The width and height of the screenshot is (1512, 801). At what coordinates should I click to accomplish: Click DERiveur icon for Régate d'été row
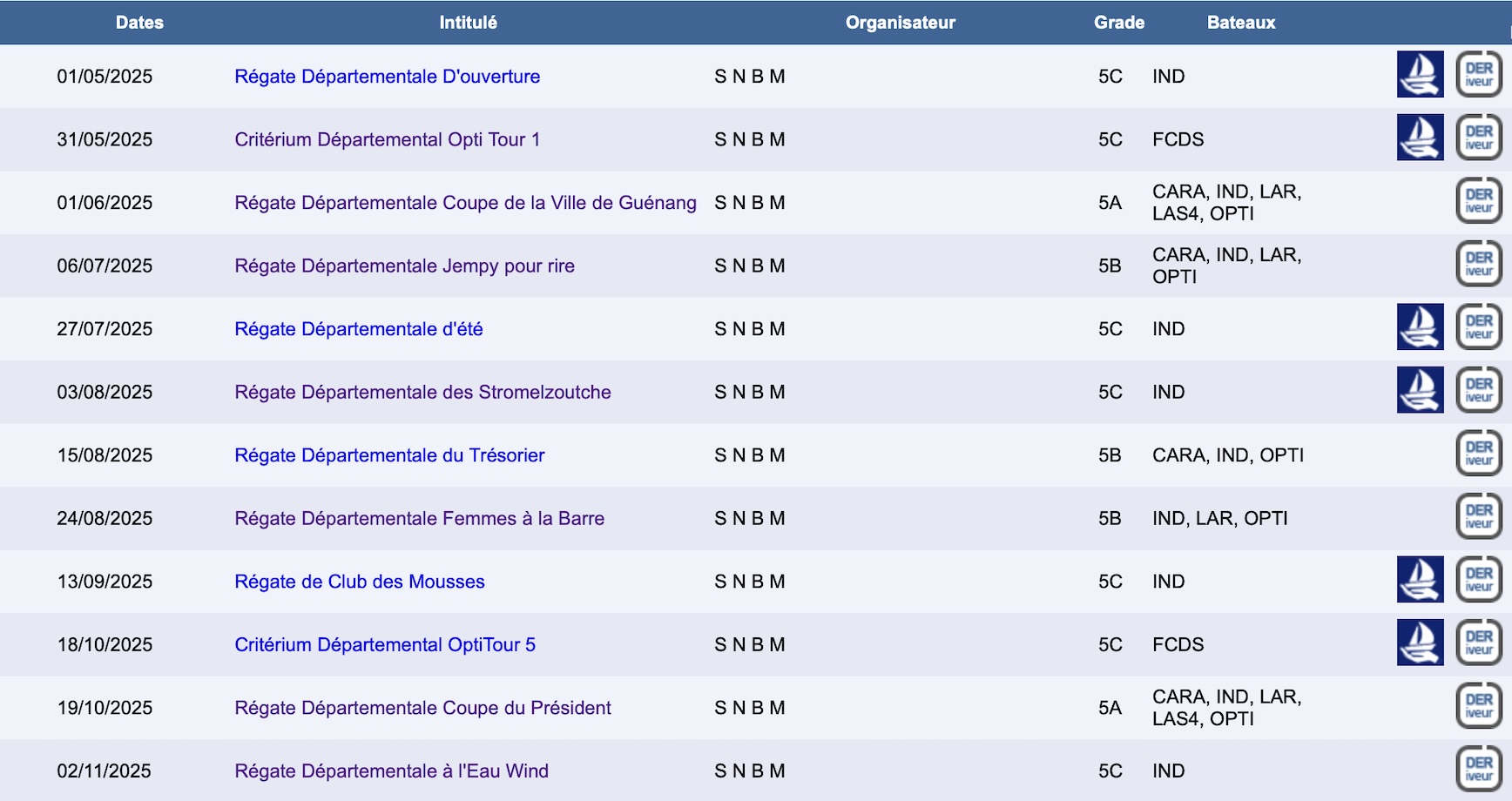pyautogui.click(x=1479, y=326)
